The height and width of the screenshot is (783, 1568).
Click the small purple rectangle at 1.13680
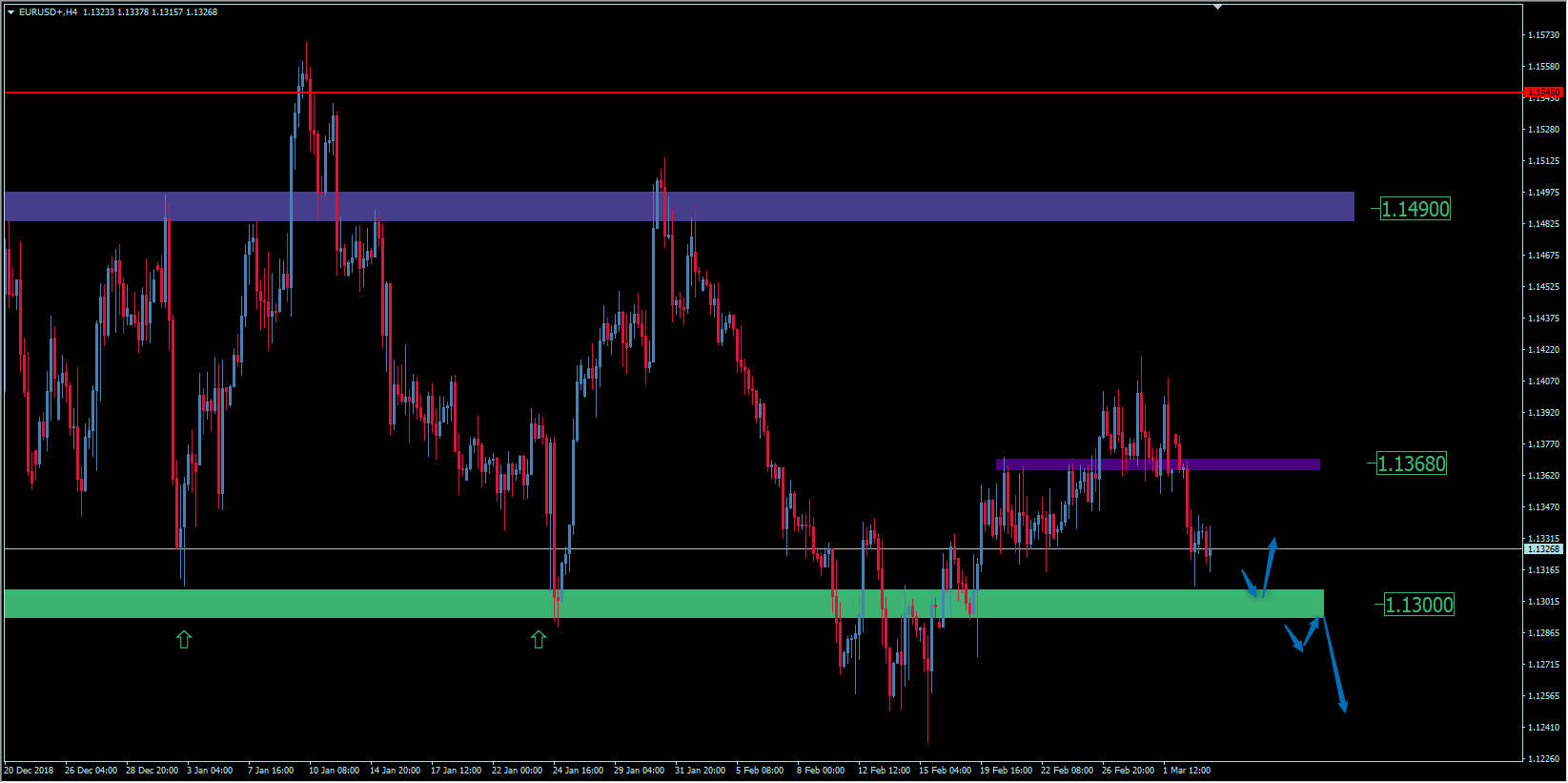pyautogui.click(x=1157, y=464)
